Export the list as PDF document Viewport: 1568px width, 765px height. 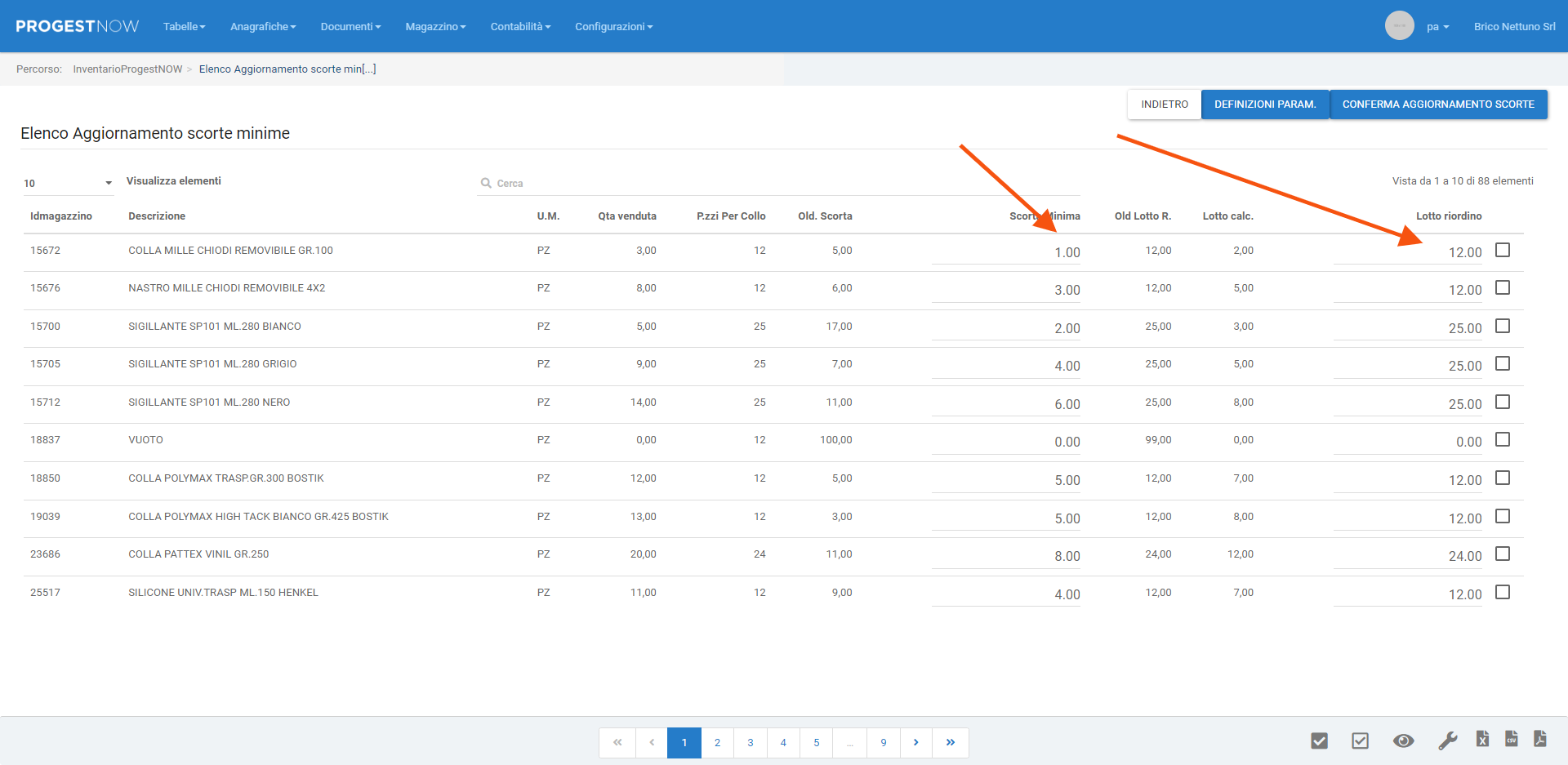(x=1540, y=739)
